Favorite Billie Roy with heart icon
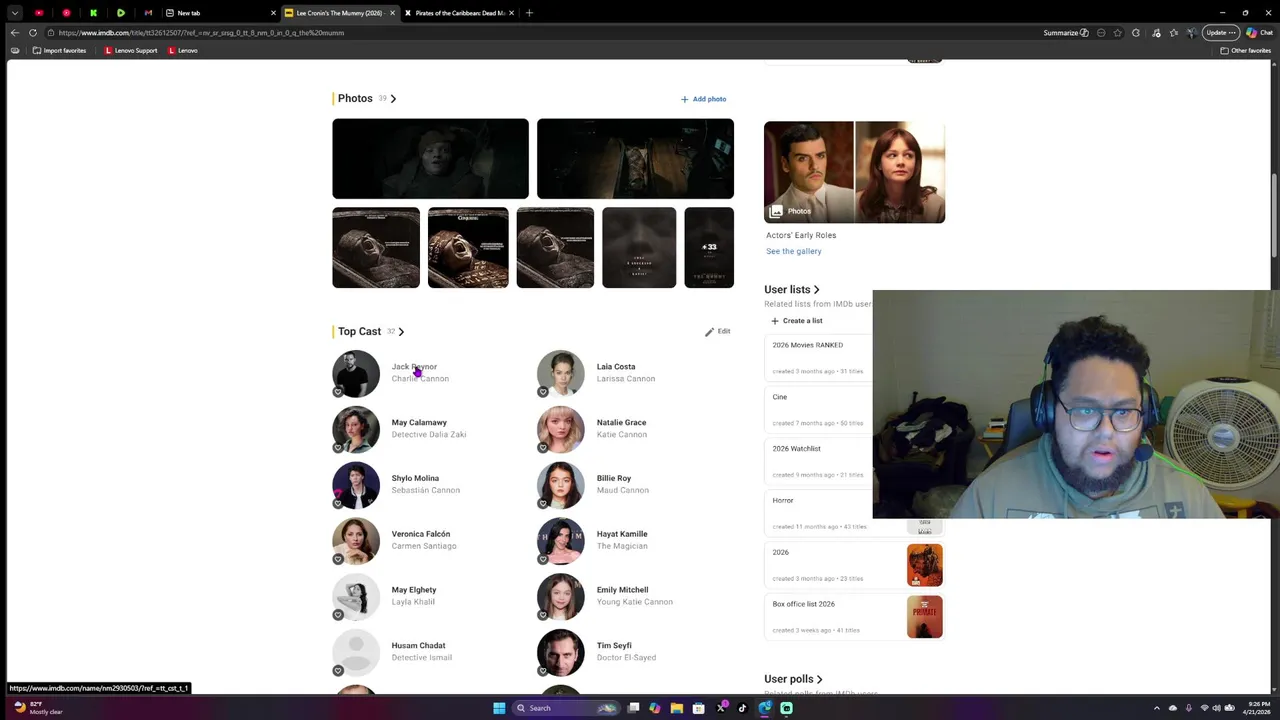The width and height of the screenshot is (1280, 720). tap(543, 503)
